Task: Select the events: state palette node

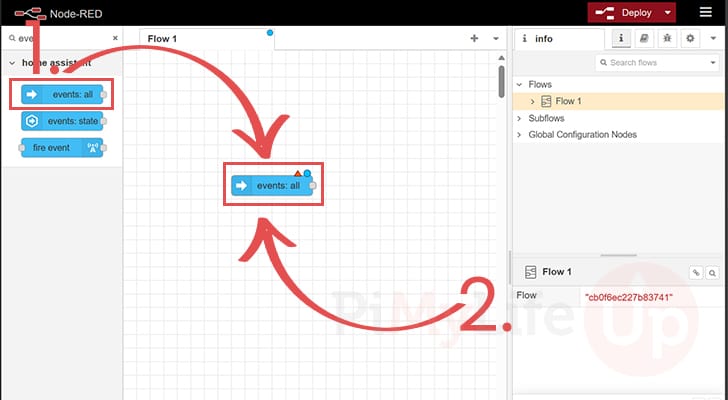Action: (x=62, y=121)
